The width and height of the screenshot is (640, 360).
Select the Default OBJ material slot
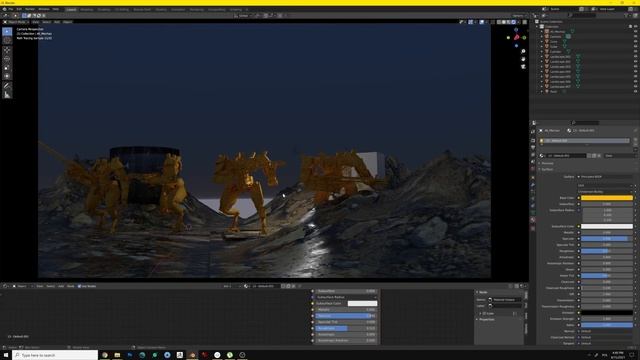585,141
